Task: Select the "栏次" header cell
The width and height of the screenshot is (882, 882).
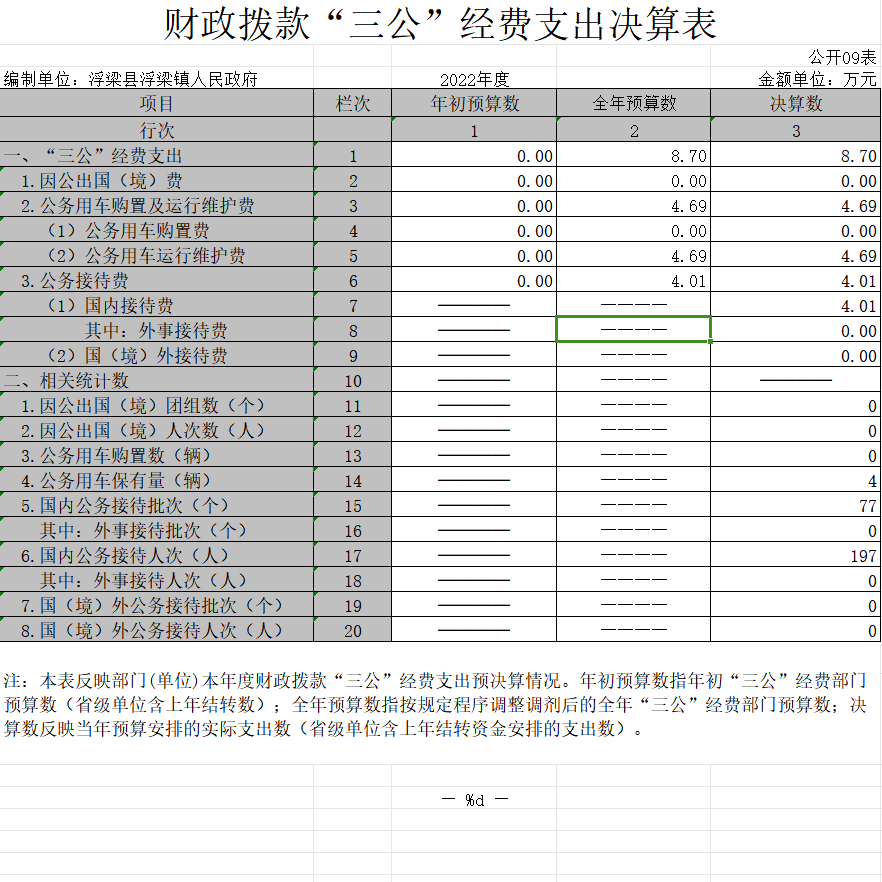Action: coord(352,104)
